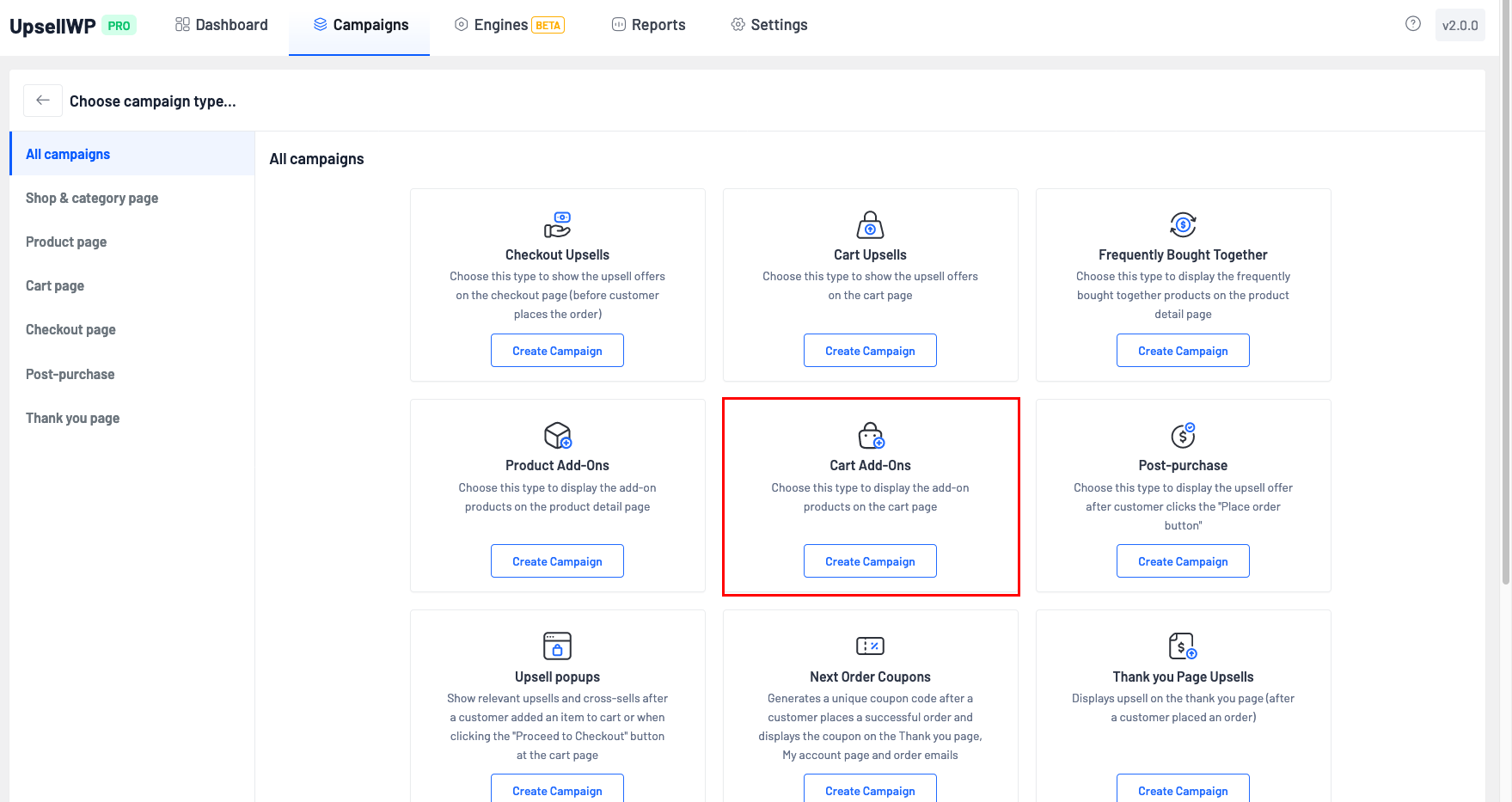The image size is (1512, 802).
Task: Create a Checkout Upsells campaign
Action: click(557, 351)
